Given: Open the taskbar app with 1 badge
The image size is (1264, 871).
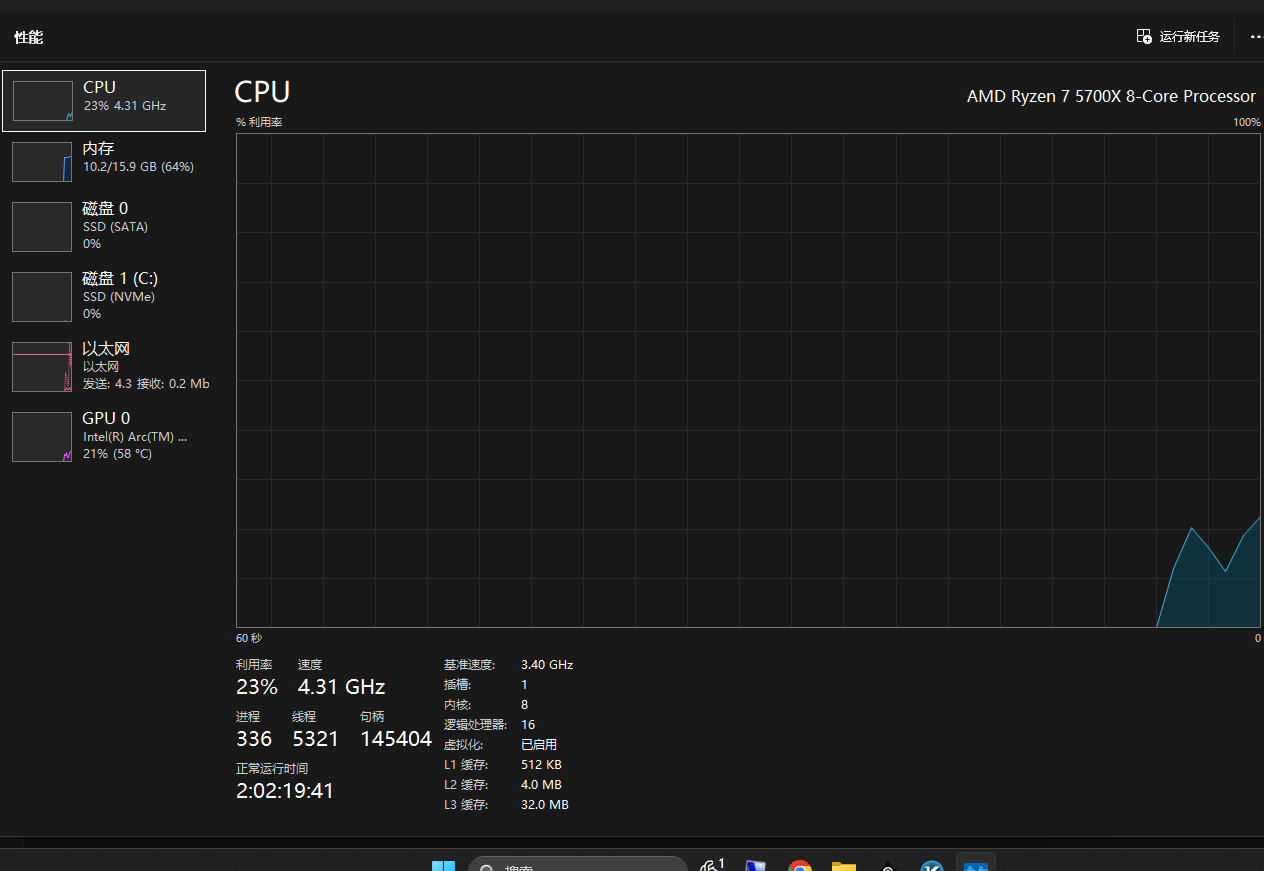Looking at the screenshot, I should [x=711, y=866].
